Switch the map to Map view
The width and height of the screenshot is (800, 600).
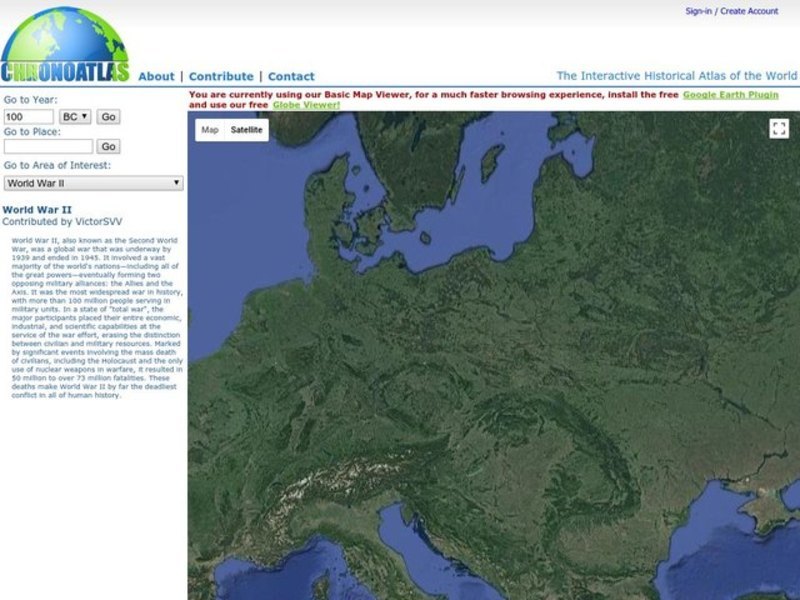pos(210,129)
